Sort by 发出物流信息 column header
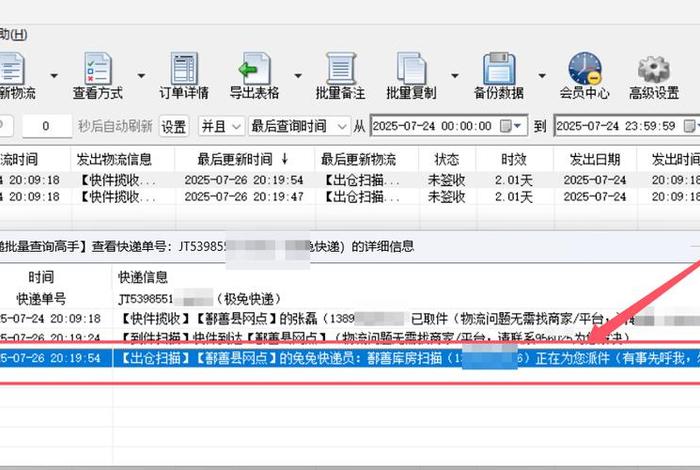The height and width of the screenshot is (470, 700). coord(122,159)
